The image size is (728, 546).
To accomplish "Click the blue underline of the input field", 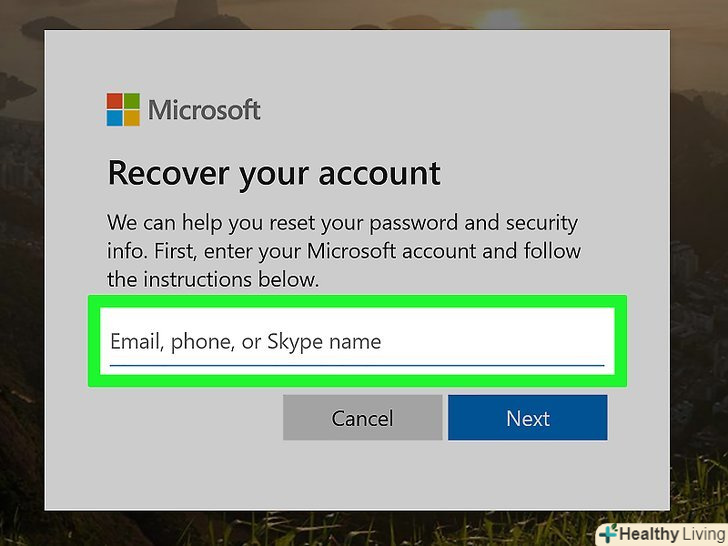I will click(x=357, y=365).
